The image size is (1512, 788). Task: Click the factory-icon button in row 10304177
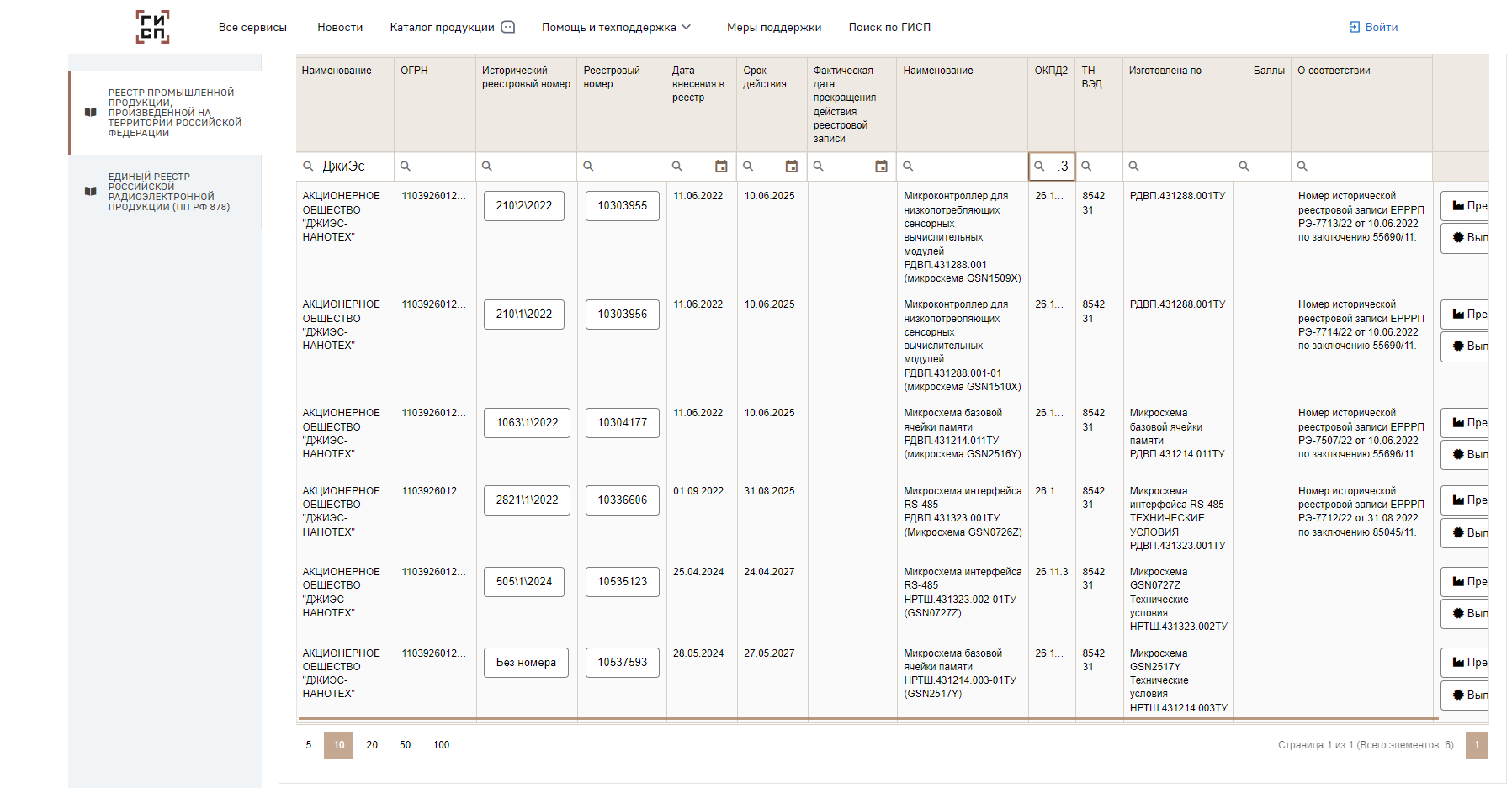[1465, 423]
